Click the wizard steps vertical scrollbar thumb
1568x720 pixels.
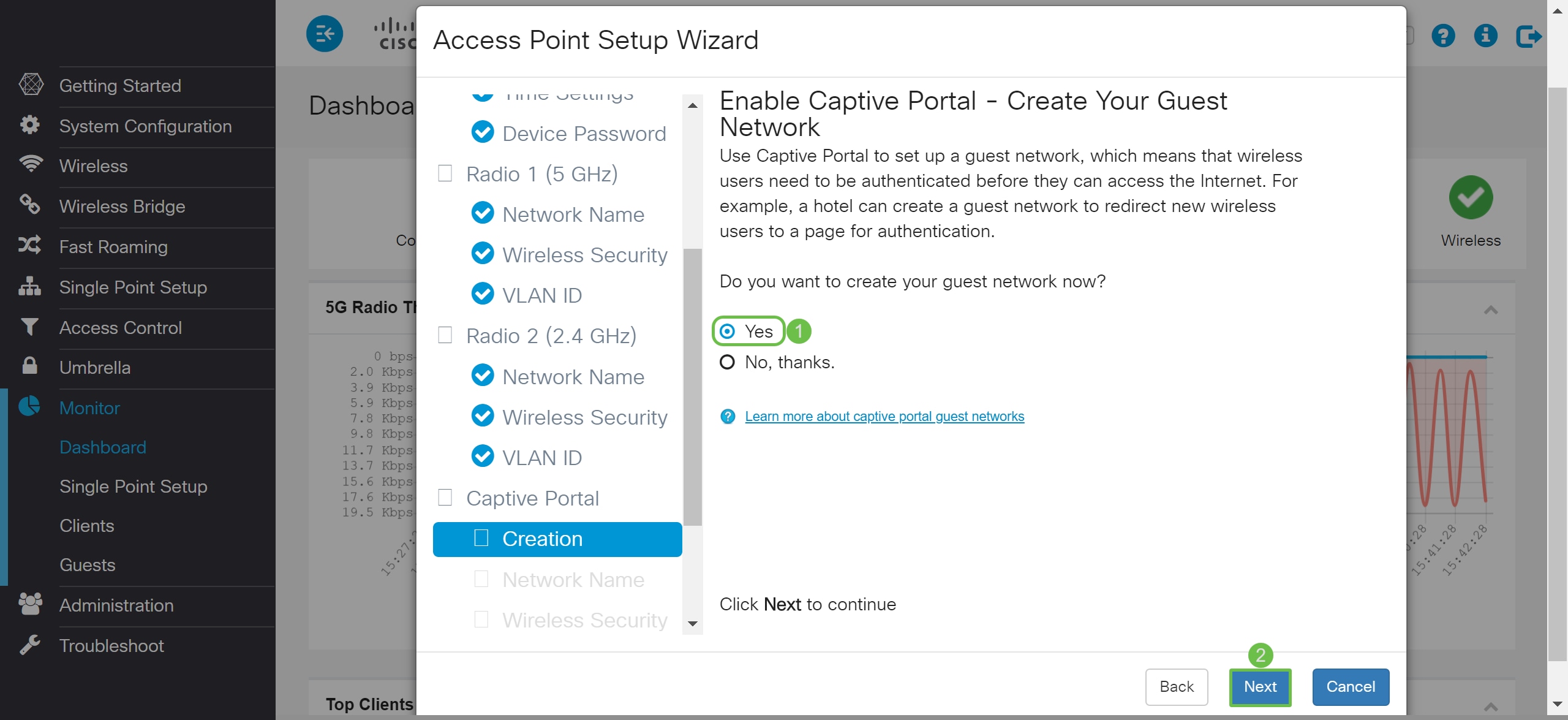coord(693,387)
